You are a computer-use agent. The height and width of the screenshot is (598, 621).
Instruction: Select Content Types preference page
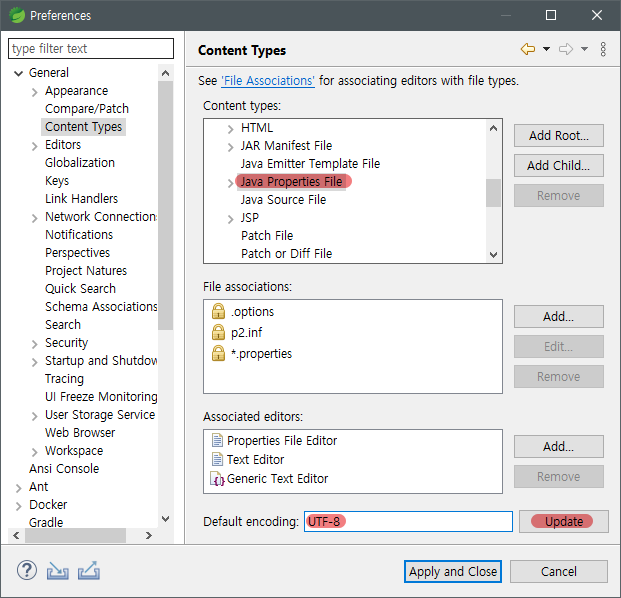(84, 127)
